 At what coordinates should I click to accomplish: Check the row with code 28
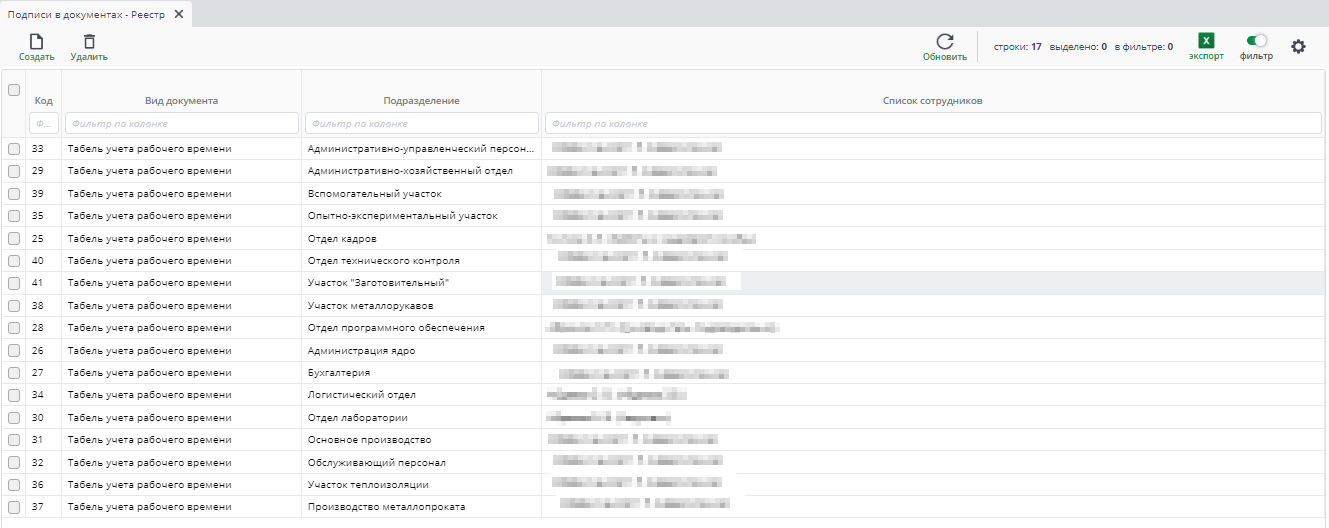14,328
